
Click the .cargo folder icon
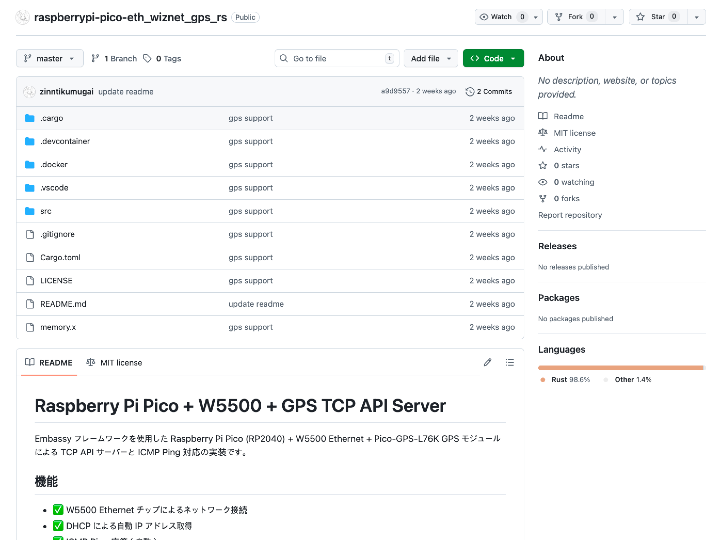coord(30,118)
